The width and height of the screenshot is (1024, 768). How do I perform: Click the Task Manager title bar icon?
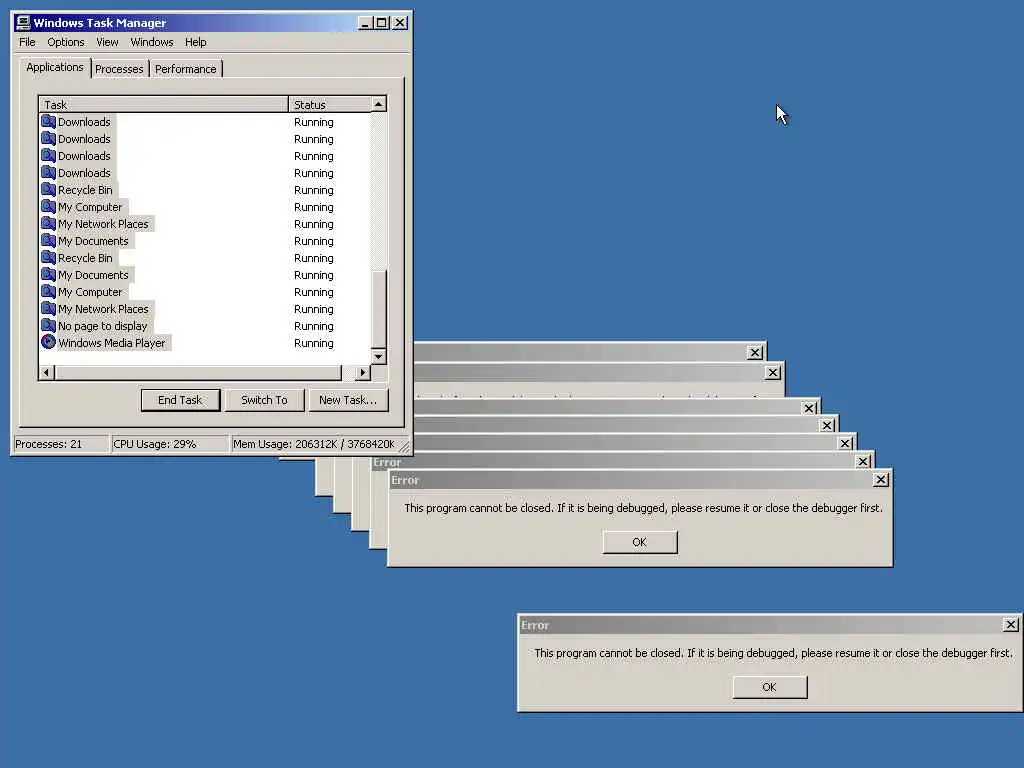coord(24,22)
